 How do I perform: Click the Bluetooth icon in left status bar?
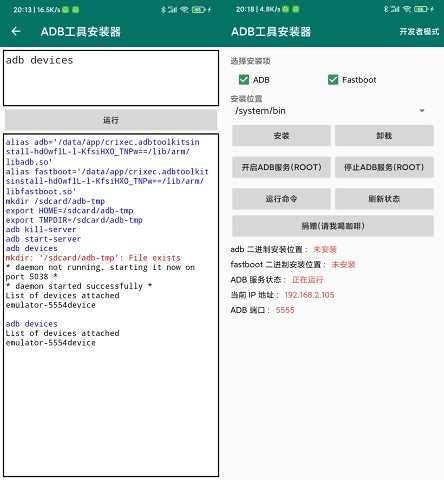pyautogui.click(x=163, y=10)
